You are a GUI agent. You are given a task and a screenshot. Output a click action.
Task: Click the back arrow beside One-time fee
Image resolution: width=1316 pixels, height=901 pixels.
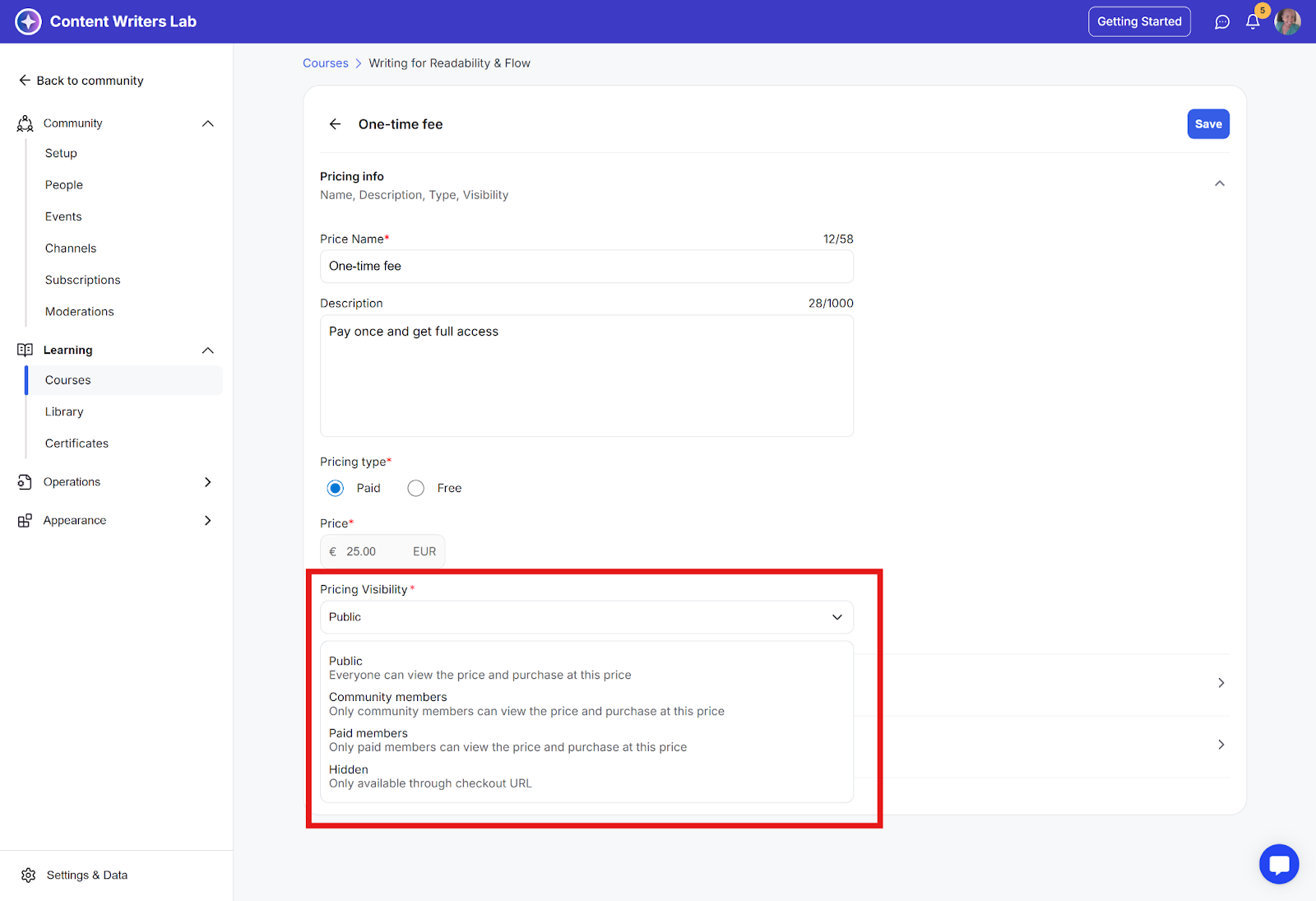click(335, 124)
